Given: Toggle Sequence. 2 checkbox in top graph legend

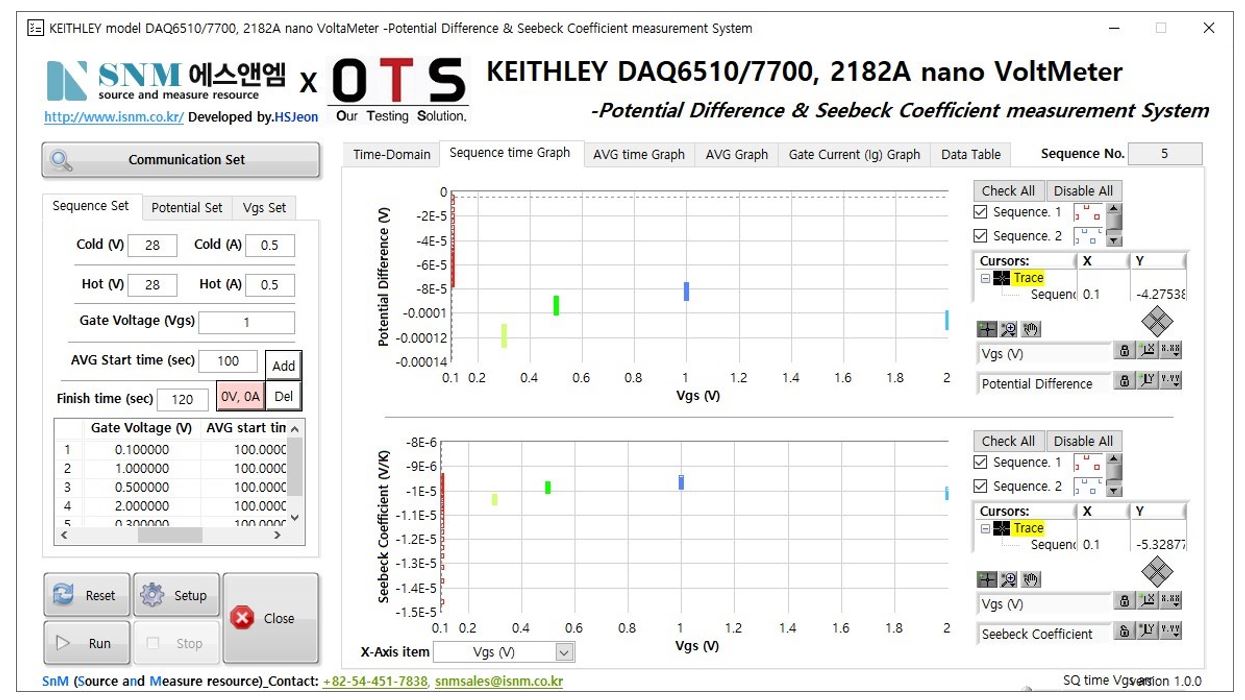Looking at the screenshot, I should [981, 236].
